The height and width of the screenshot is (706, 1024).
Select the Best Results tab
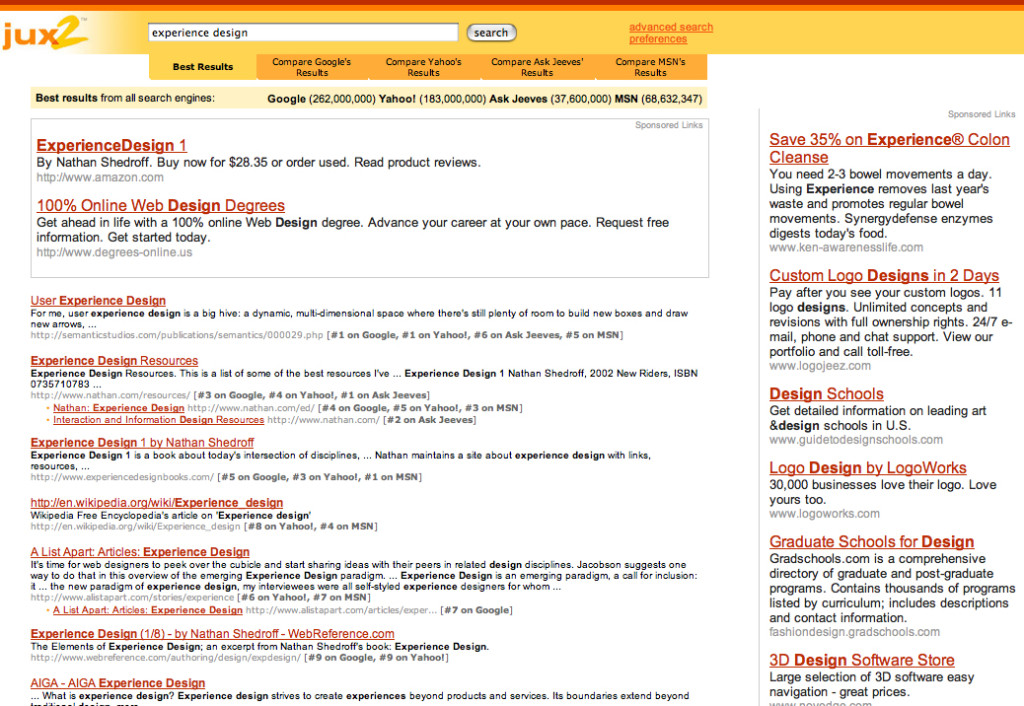tap(203, 67)
